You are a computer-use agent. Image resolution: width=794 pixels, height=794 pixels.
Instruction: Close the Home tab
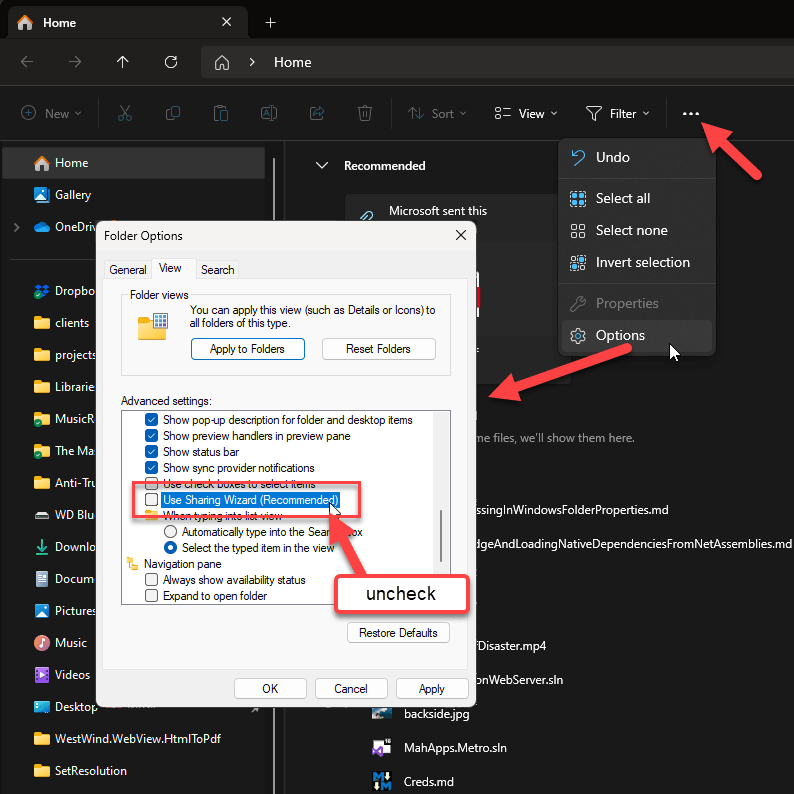coord(227,22)
